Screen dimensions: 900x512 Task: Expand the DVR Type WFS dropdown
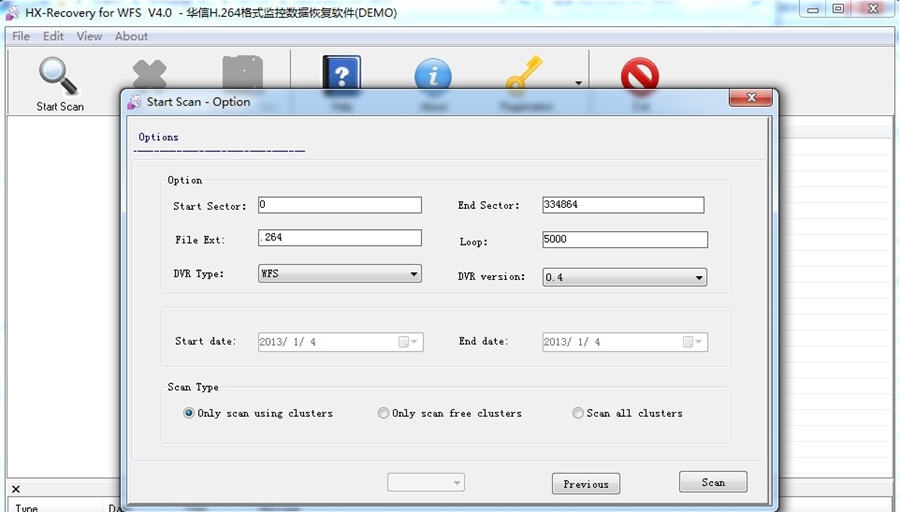[x=340, y=274]
